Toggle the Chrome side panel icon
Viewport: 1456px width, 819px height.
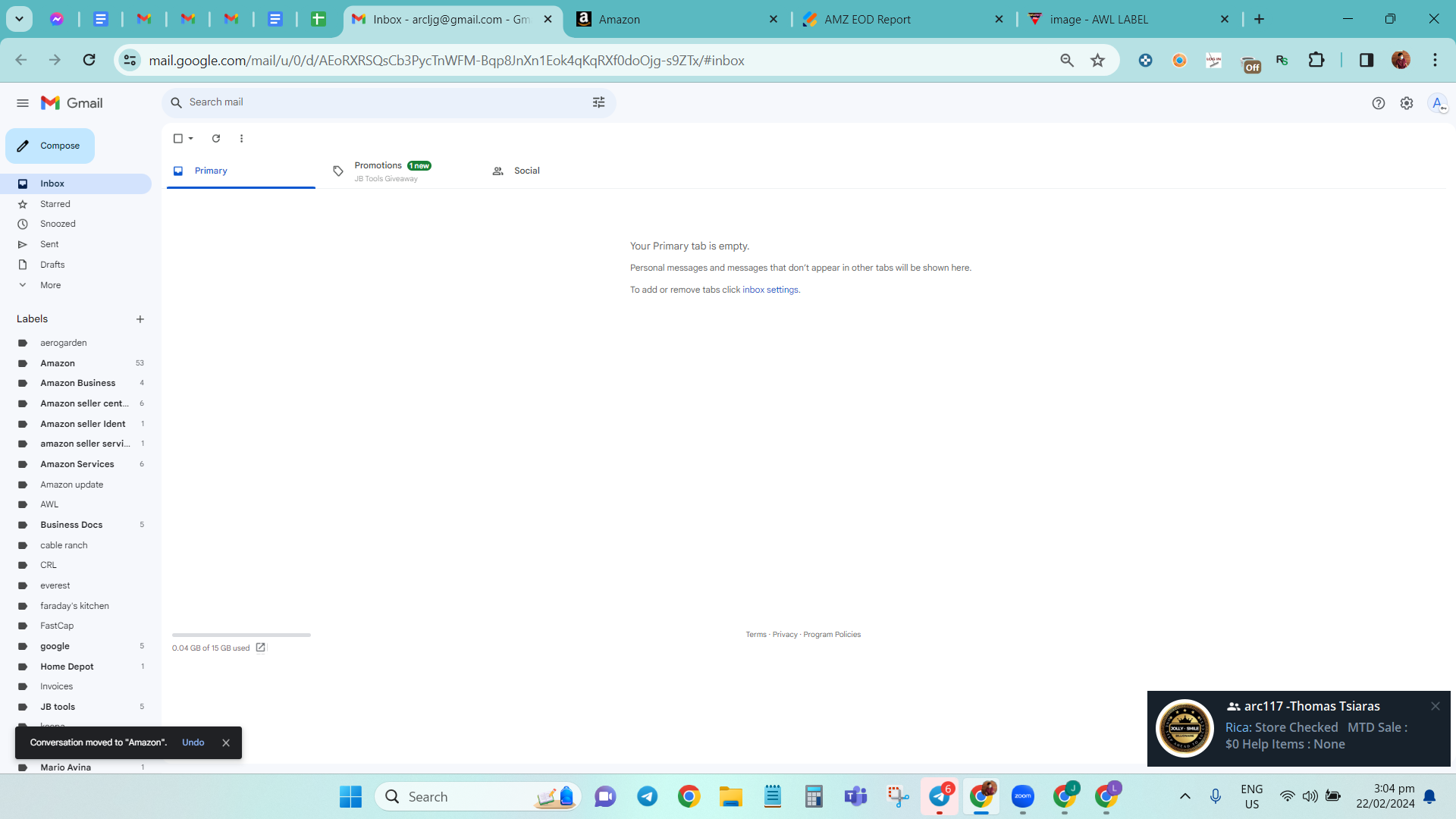point(1367,61)
